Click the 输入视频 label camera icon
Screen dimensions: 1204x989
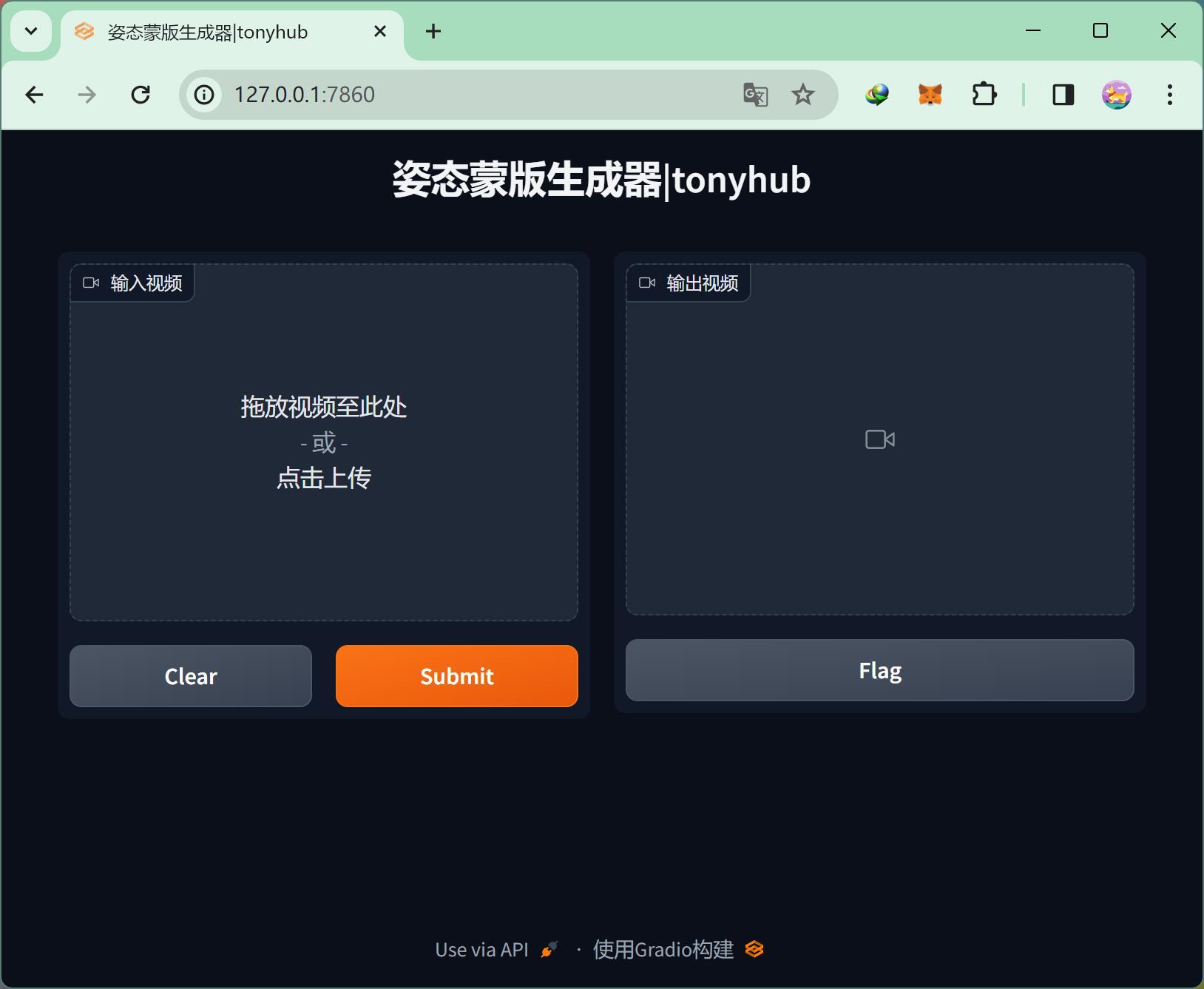[x=91, y=283]
